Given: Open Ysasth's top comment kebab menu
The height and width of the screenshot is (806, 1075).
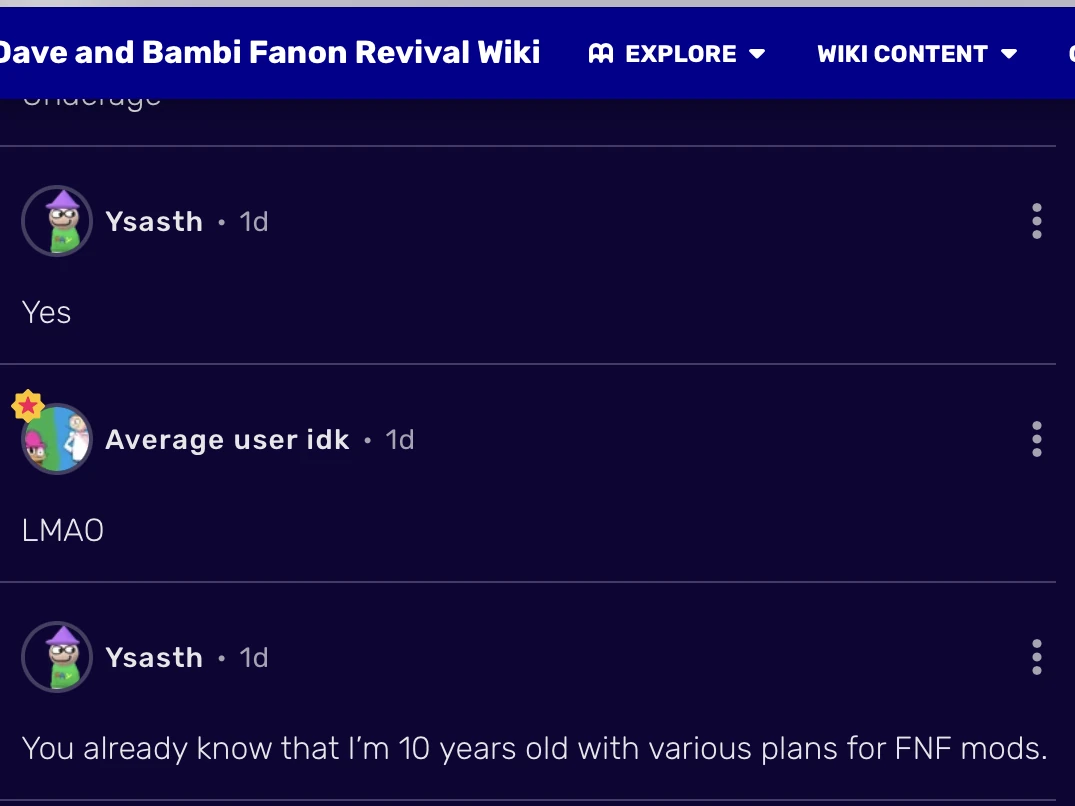Looking at the screenshot, I should 1037,221.
